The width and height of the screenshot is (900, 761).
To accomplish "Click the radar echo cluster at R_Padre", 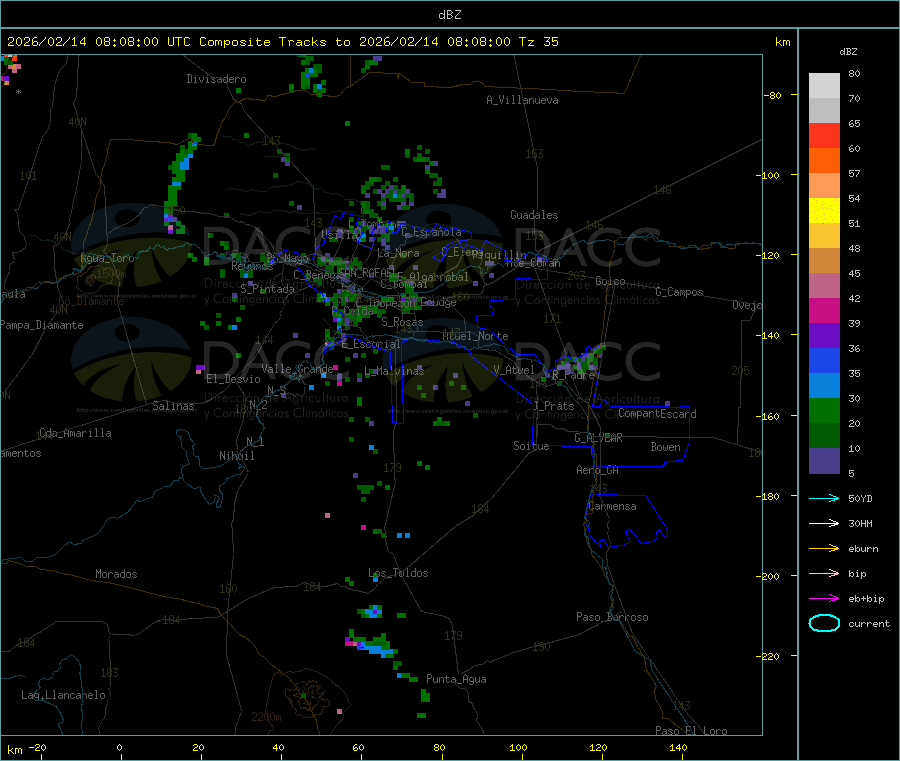I will [576, 362].
